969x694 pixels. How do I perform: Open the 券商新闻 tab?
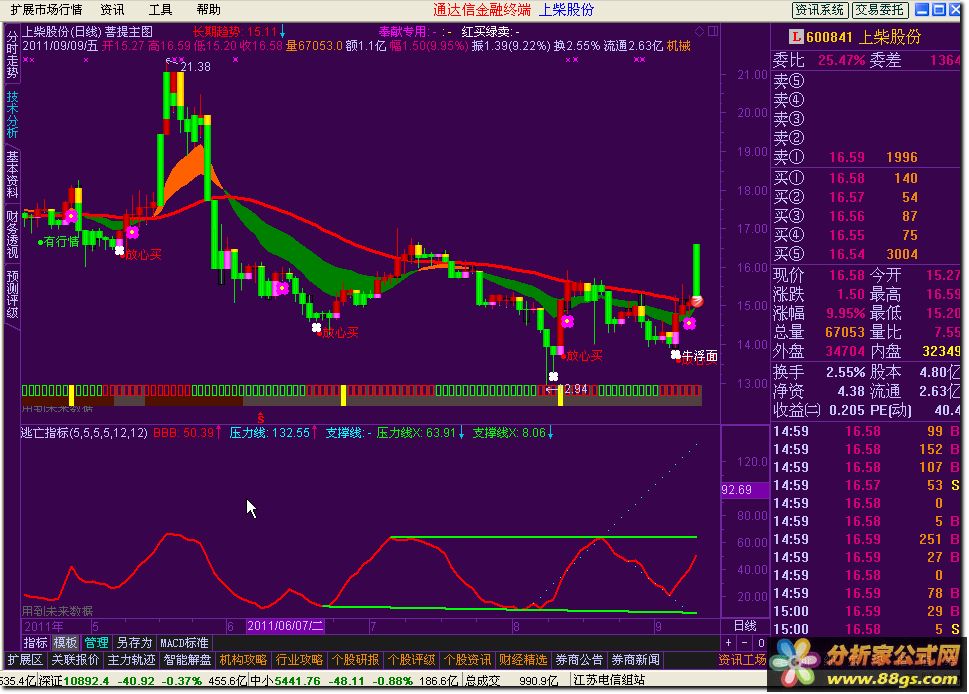click(x=635, y=660)
